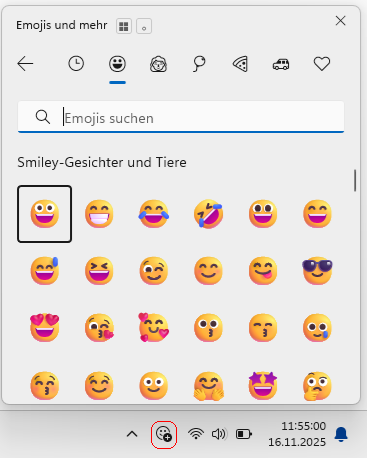Switch to the pizza food category
The width and height of the screenshot is (367, 458).
pyautogui.click(x=240, y=64)
